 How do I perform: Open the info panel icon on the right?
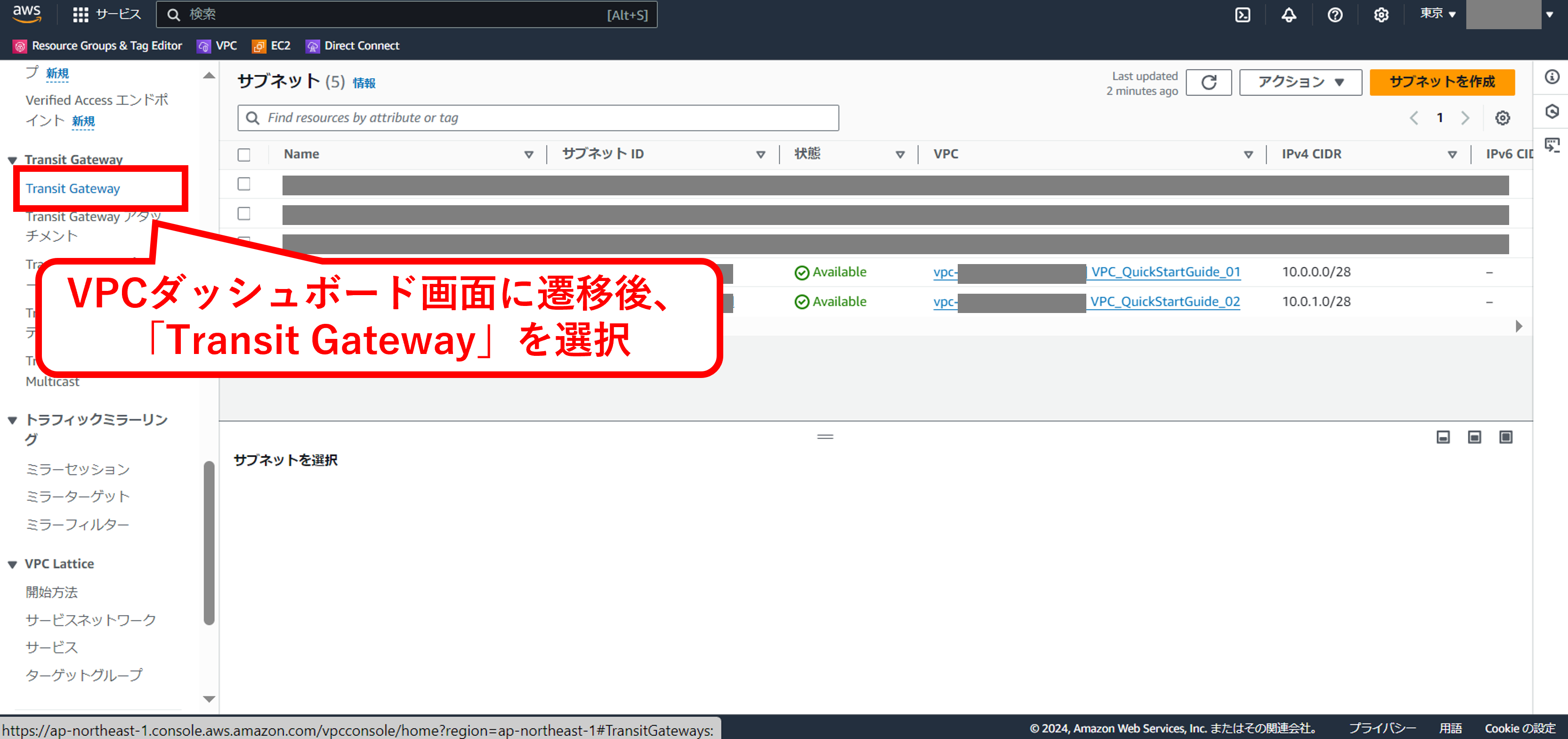1552,77
